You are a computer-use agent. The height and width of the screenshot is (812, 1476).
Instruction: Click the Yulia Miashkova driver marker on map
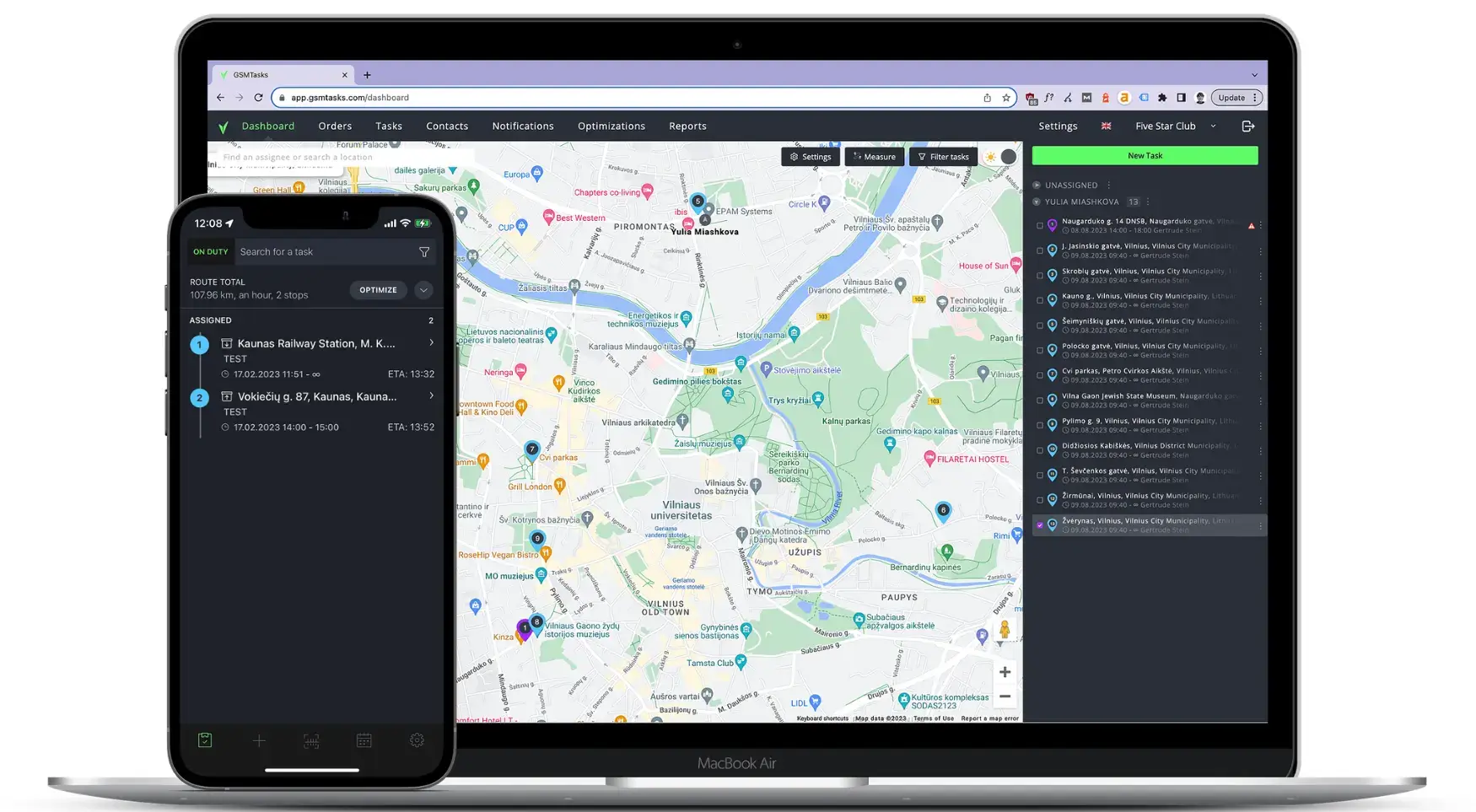click(x=705, y=219)
